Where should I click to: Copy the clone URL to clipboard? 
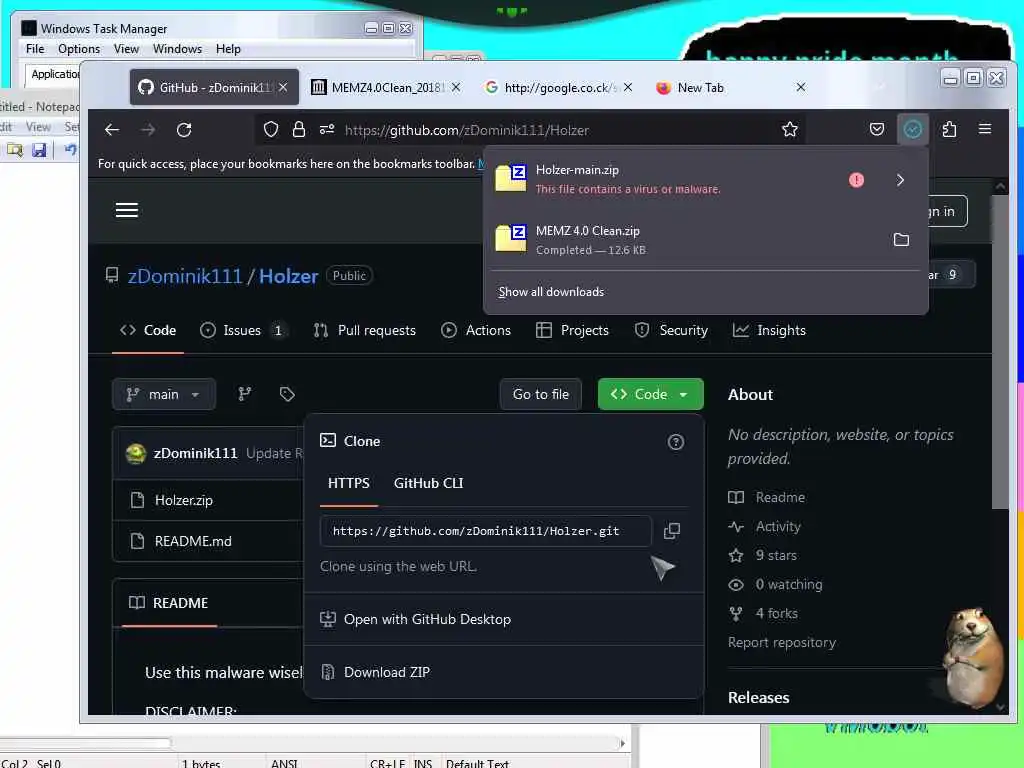point(671,531)
